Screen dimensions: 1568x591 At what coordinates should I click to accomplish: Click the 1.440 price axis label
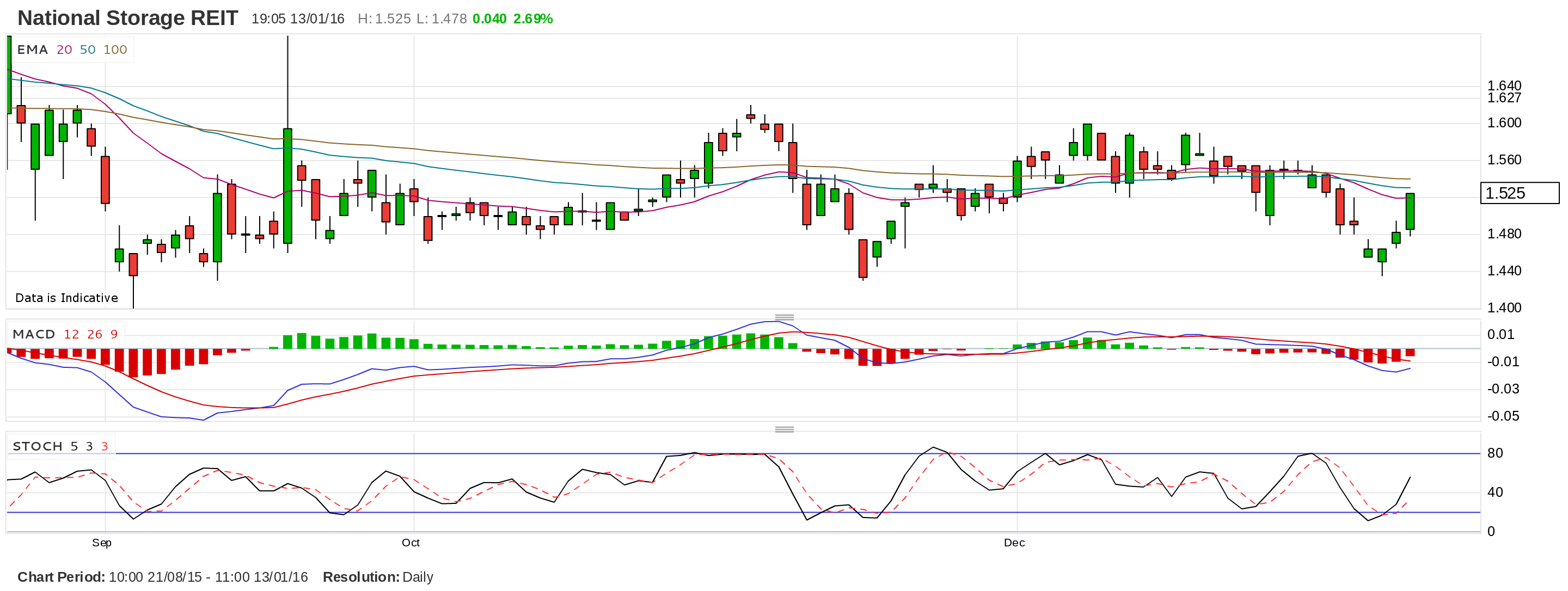coord(1504,271)
